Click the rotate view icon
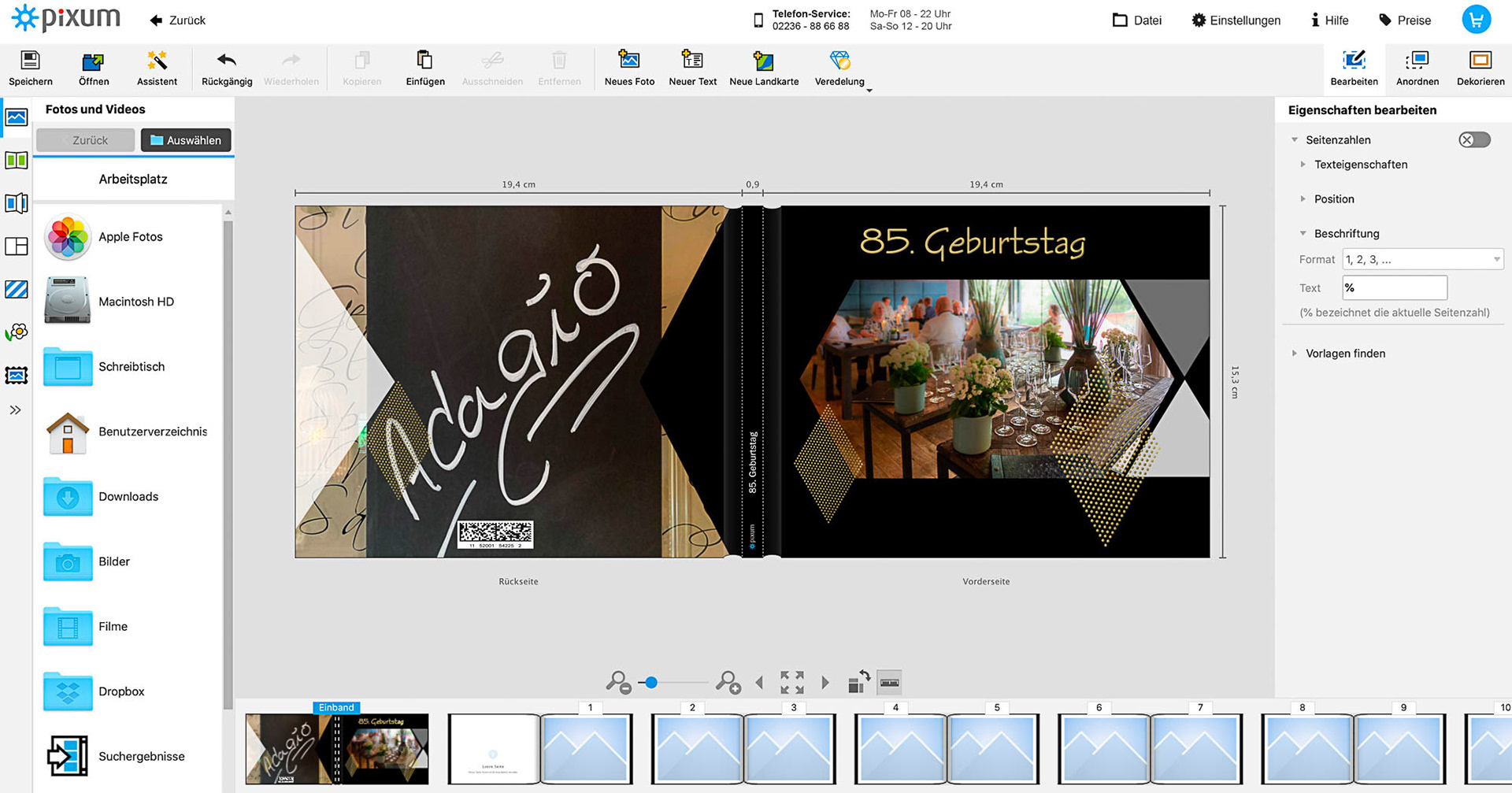The height and width of the screenshot is (793, 1512). pos(858,682)
